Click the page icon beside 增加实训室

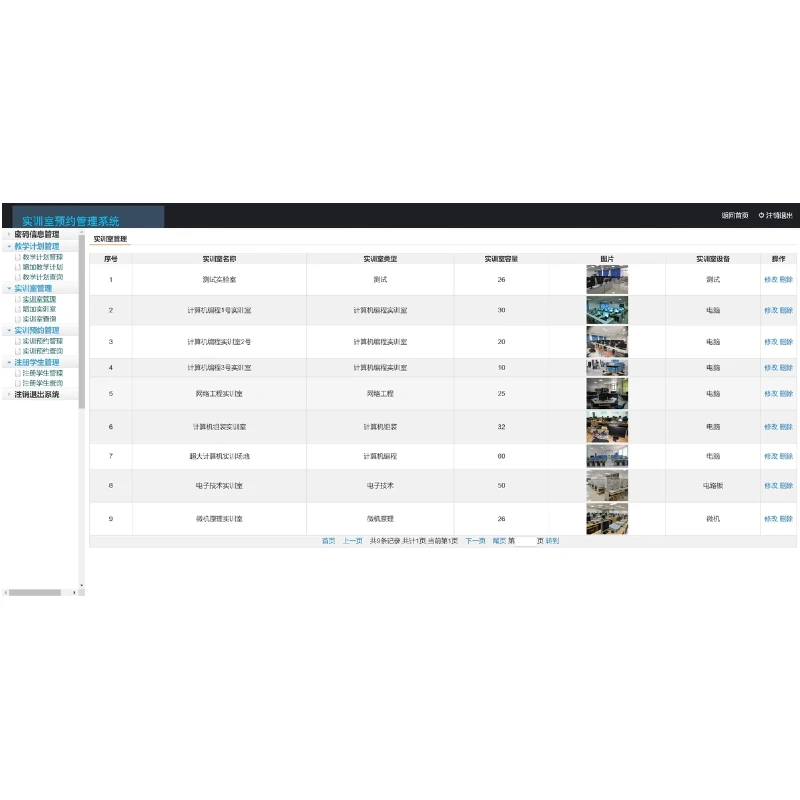[x=18, y=309]
